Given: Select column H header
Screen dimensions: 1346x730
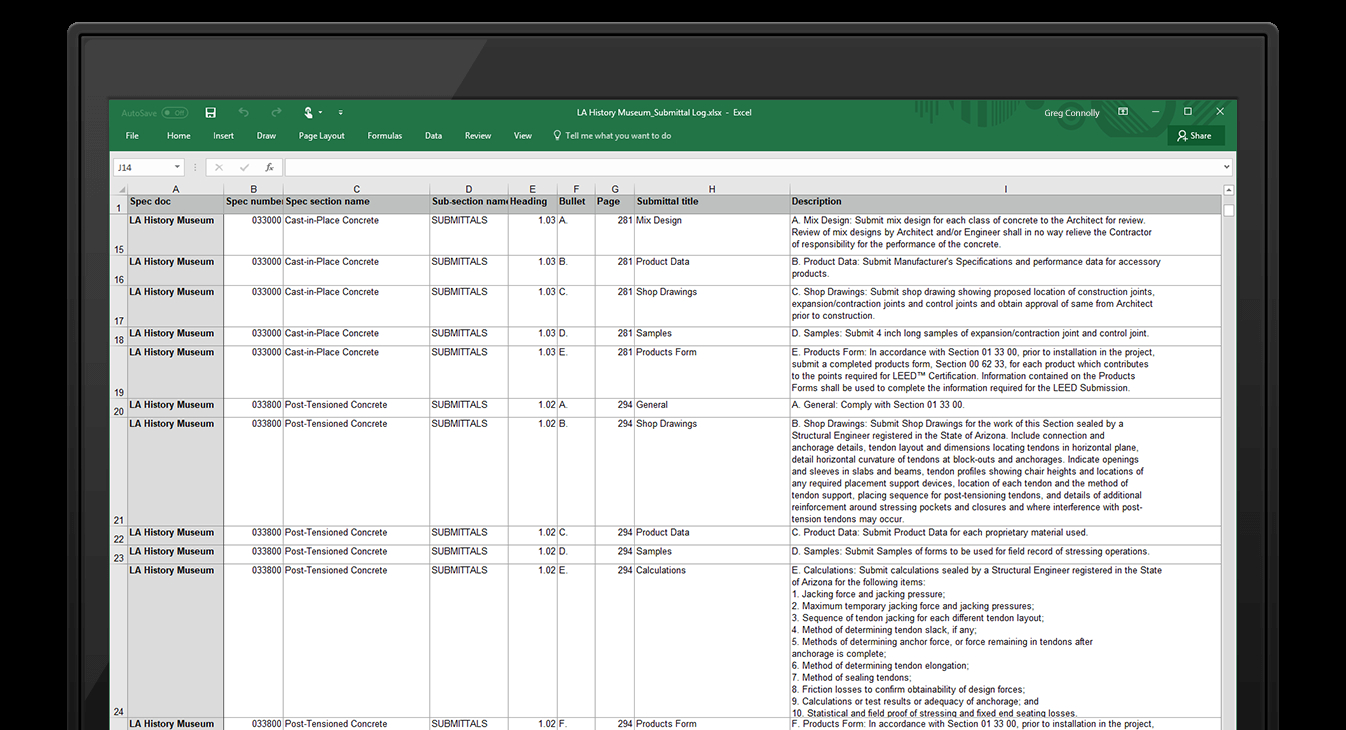Looking at the screenshot, I should pyautogui.click(x=712, y=189).
